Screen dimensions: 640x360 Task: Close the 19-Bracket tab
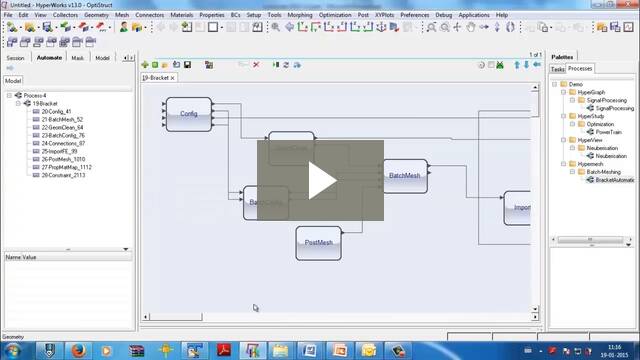coord(173,78)
